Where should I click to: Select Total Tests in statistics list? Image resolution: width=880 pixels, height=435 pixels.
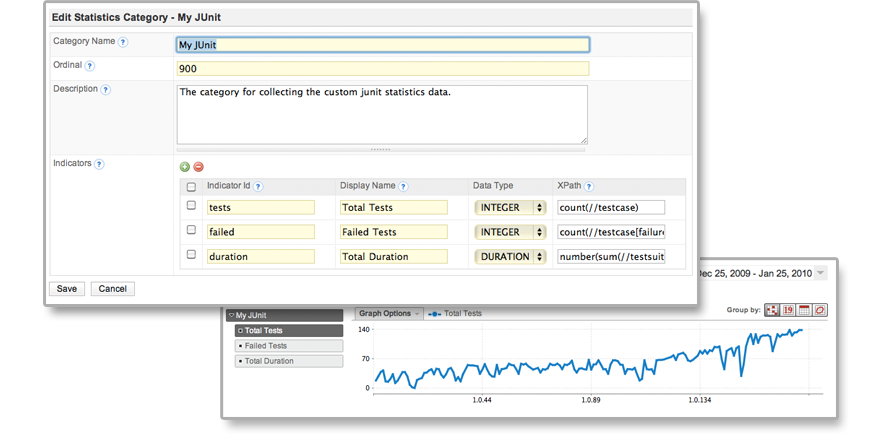point(288,331)
